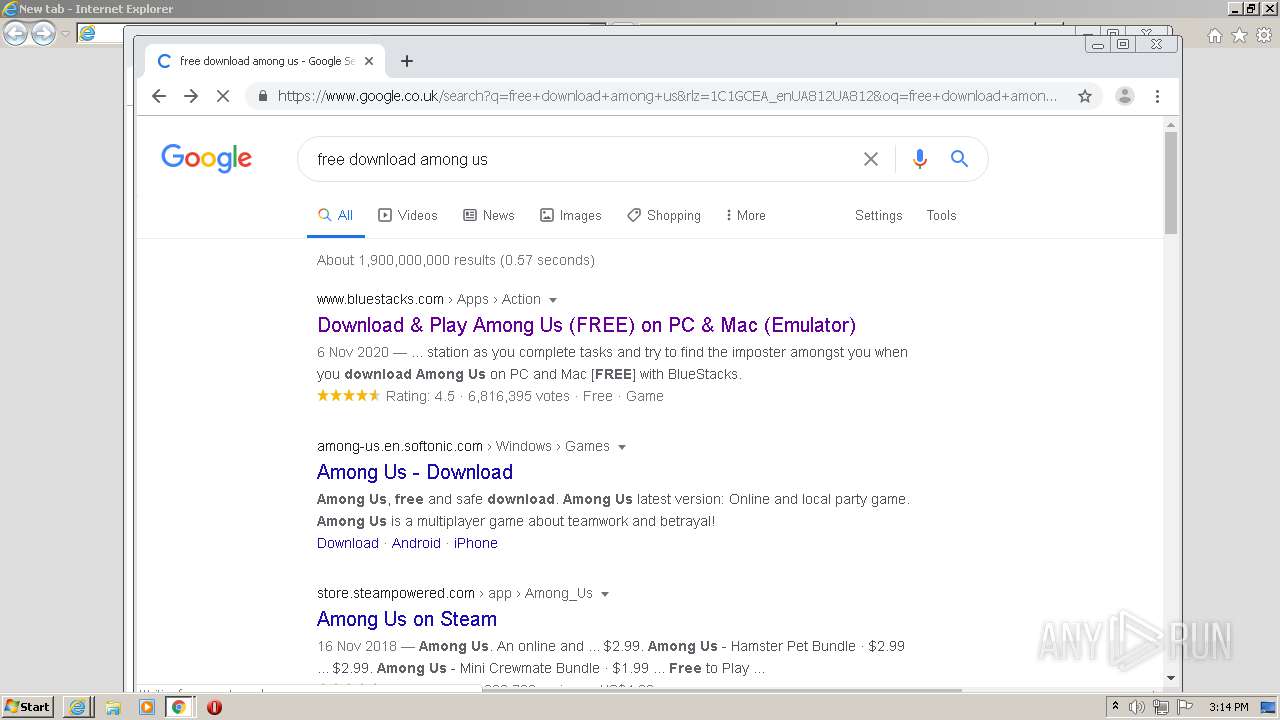
Task: Open the media player taskbar icon
Action: click(147, 707)
